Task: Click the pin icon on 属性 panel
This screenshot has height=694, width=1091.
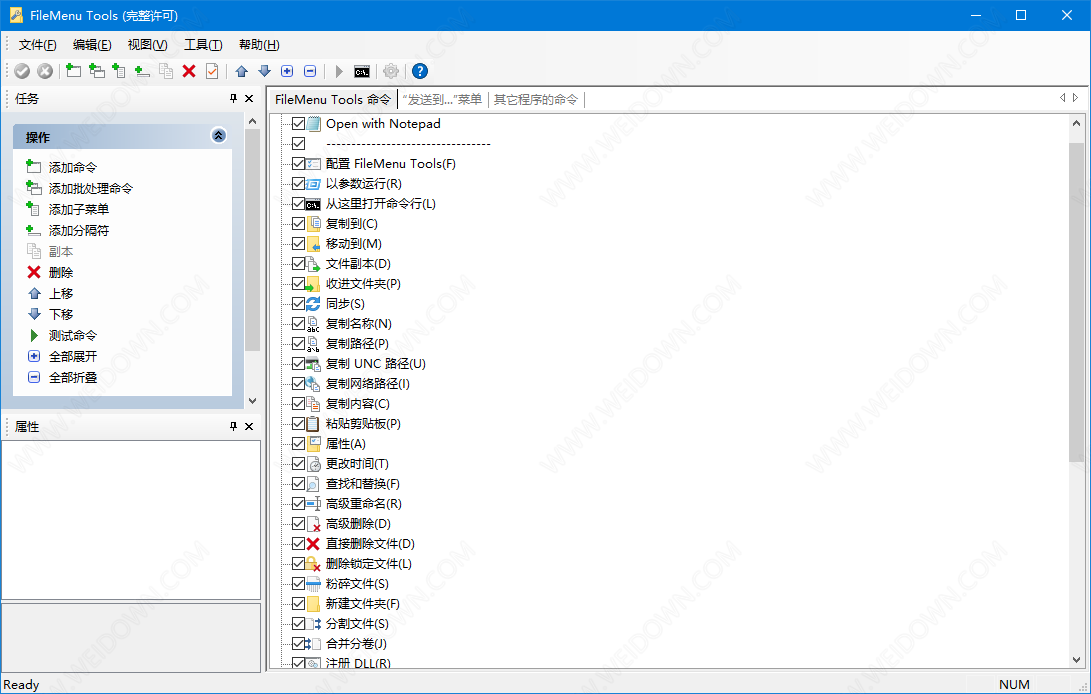Action: tap(233, 427)
